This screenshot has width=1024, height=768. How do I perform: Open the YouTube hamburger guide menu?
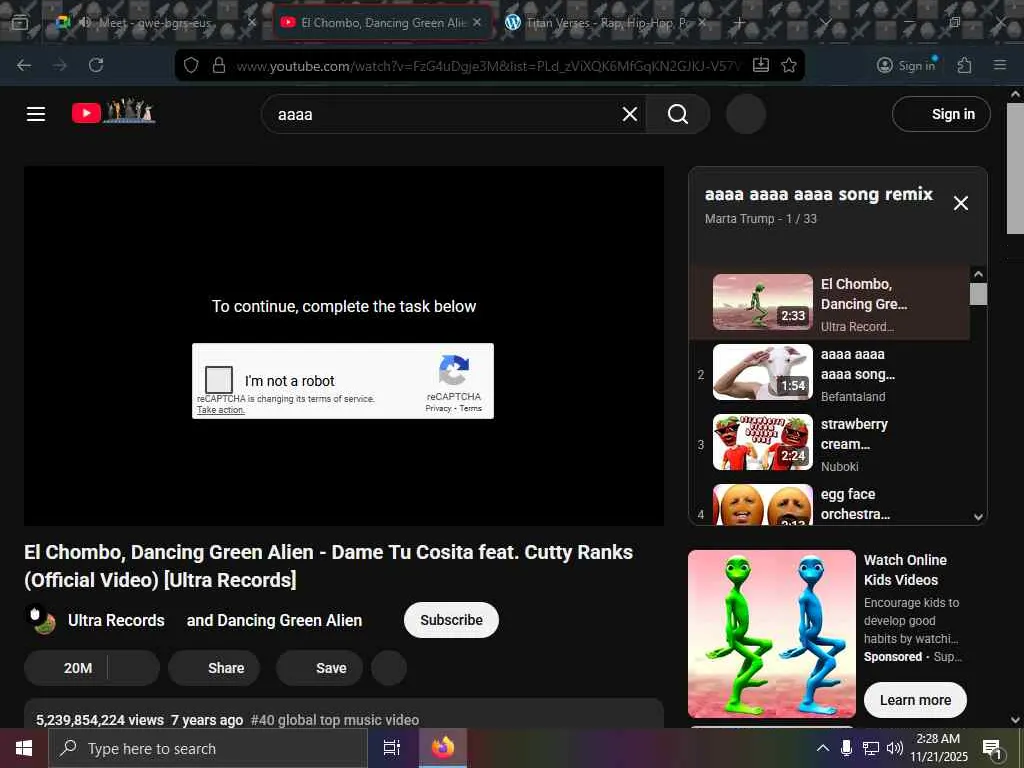pos(36,114)
